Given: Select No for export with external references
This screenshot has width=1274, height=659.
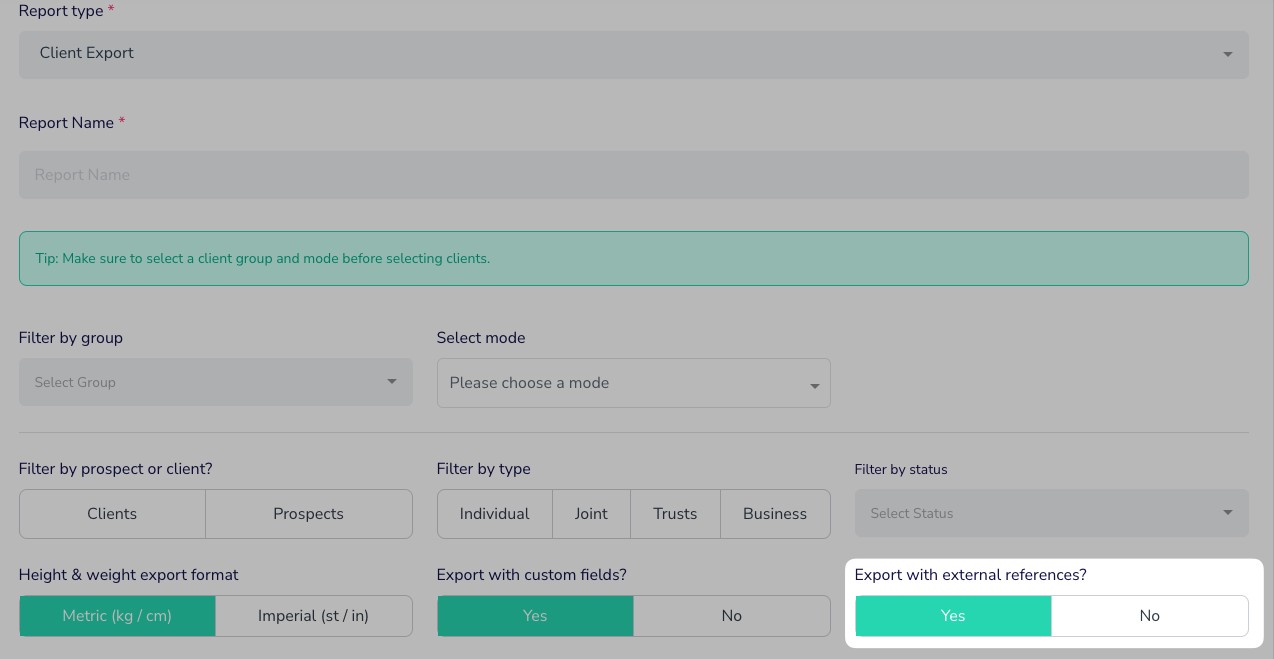Looking at the screenshot, I should point(1149,616).
